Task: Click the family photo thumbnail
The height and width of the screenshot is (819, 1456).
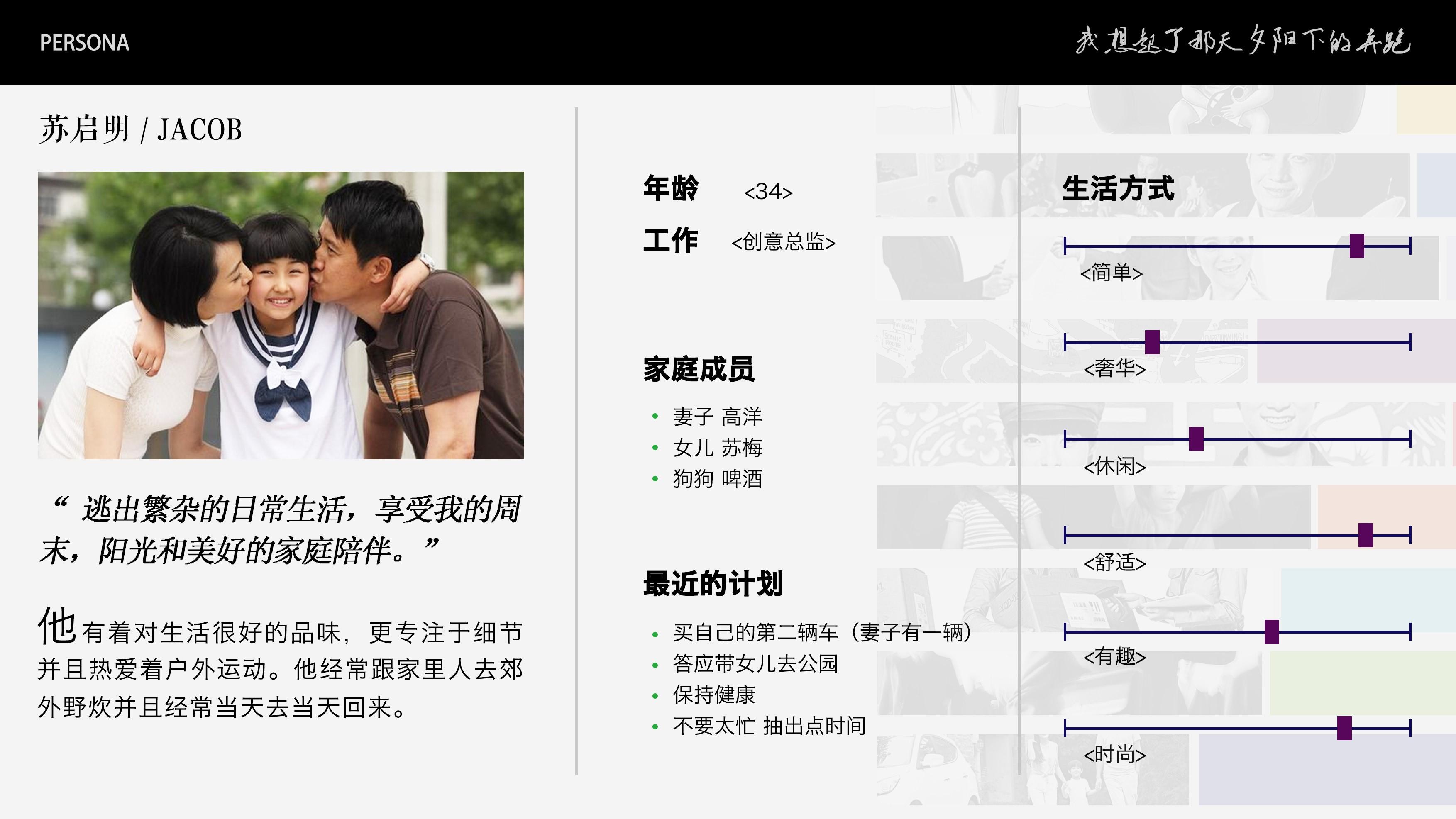Action: pyautogui.click(x=281, y=315)
